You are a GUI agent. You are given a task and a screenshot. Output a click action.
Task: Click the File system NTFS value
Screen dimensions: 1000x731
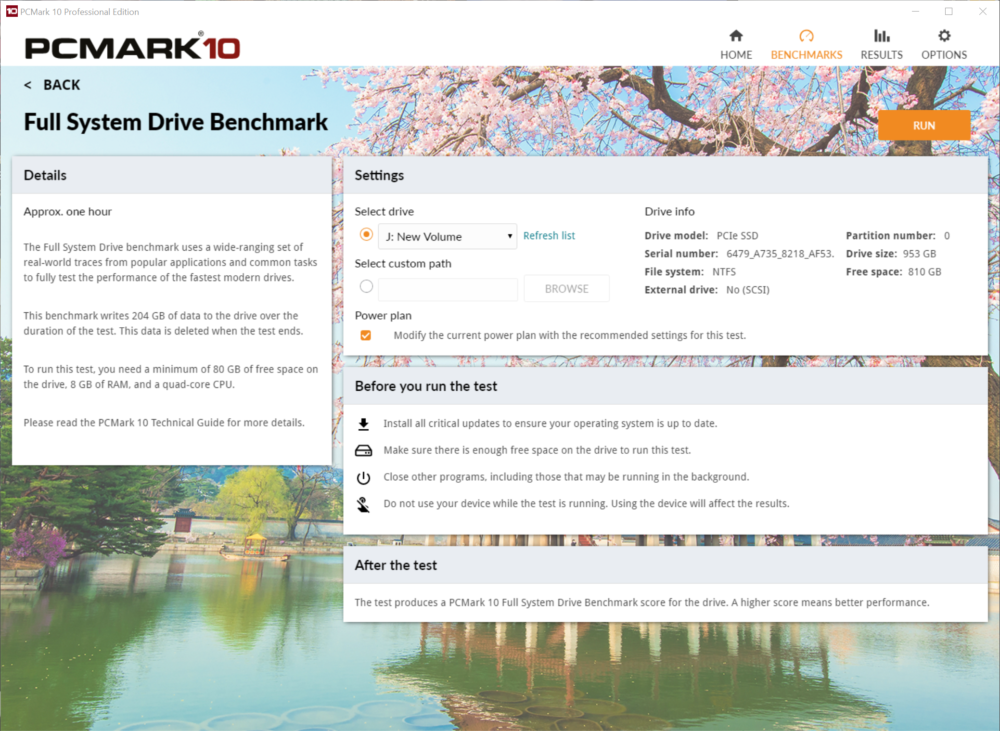click(x=724, y=272)
